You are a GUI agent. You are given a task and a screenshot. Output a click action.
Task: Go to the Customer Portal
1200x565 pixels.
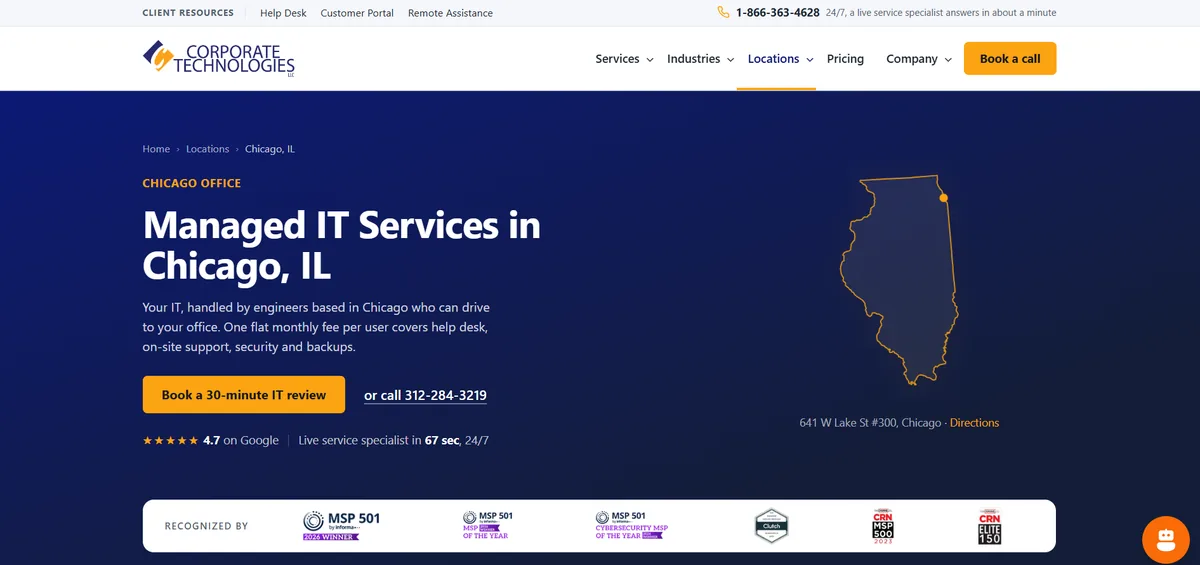coord(357,13)
